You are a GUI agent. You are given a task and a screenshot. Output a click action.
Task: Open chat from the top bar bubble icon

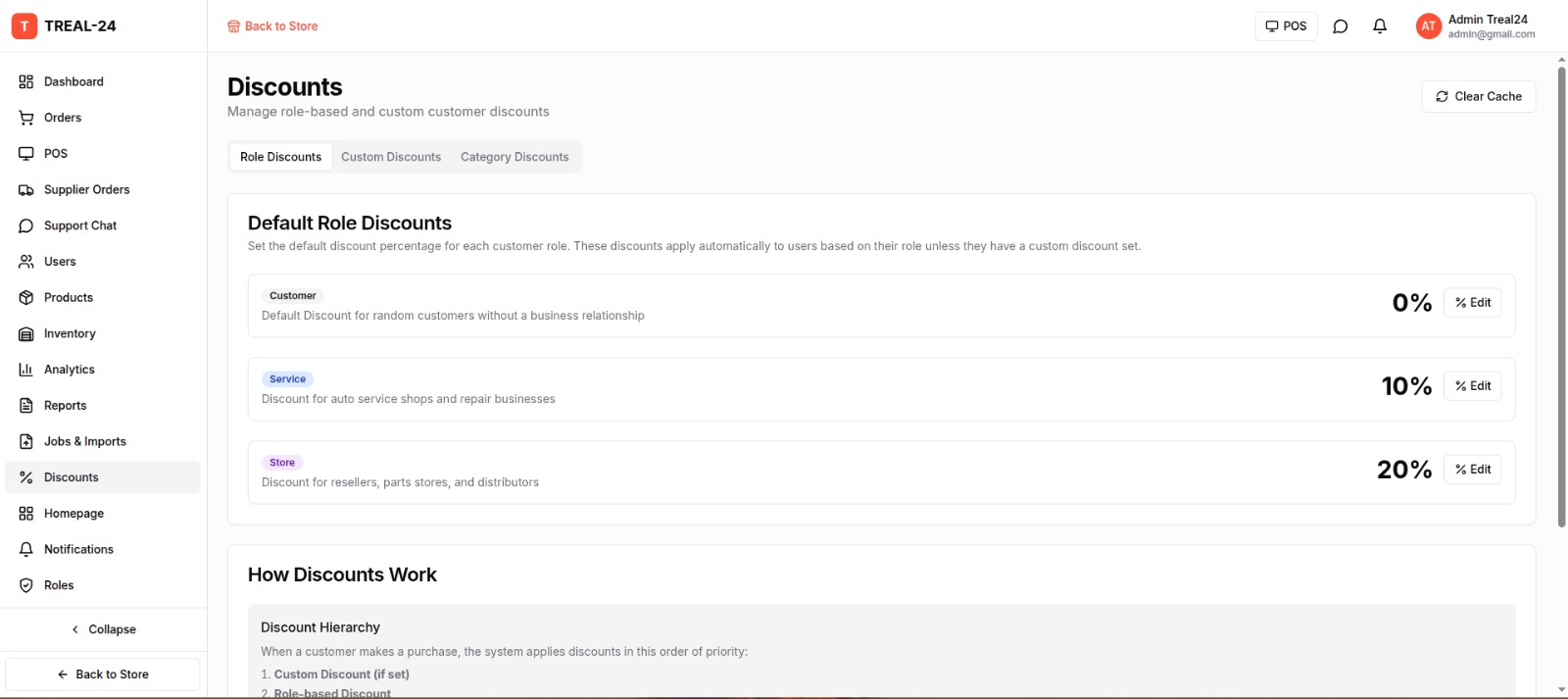pos(1341,26)
